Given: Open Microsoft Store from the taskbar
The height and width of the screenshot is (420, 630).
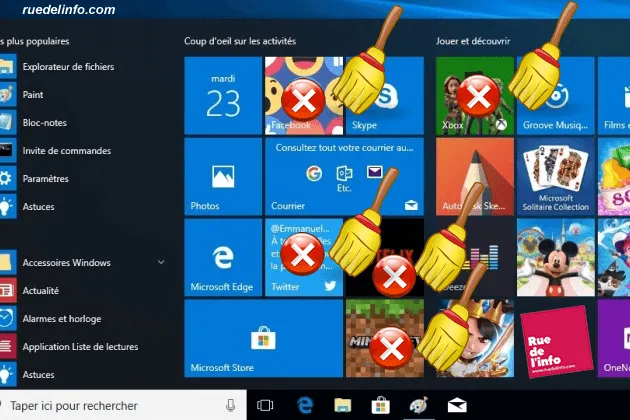Looking at the screenshot, I should click(x=380, y=406).
